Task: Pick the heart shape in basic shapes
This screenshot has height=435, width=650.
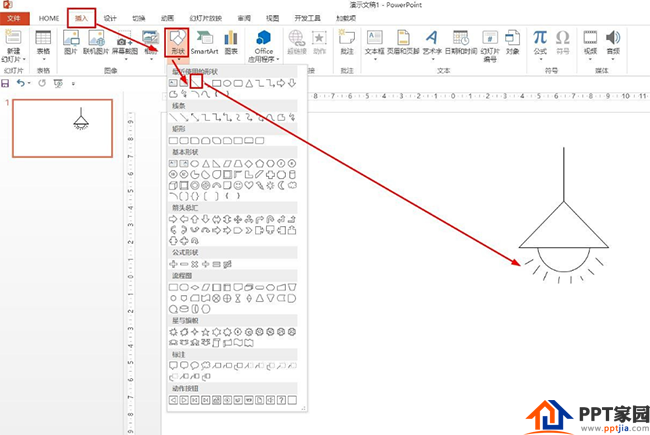Action: pyautogui.click(x=249, y=185)
